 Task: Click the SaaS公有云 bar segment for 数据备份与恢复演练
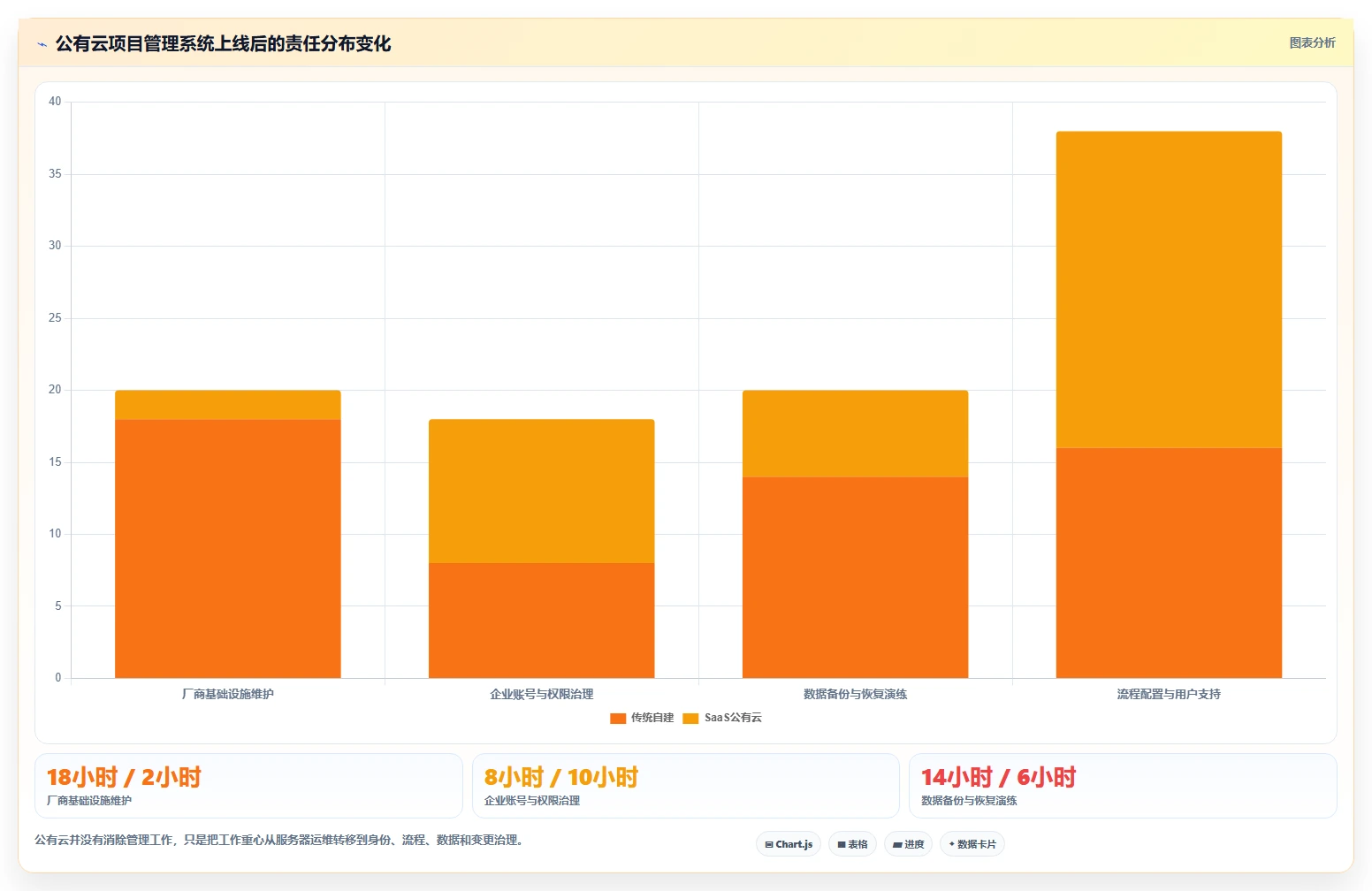point(856,434)
